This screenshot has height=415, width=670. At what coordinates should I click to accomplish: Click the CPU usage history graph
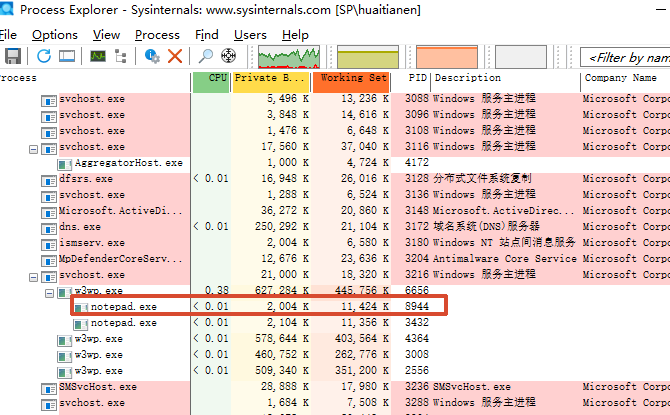tap(289, 57)
